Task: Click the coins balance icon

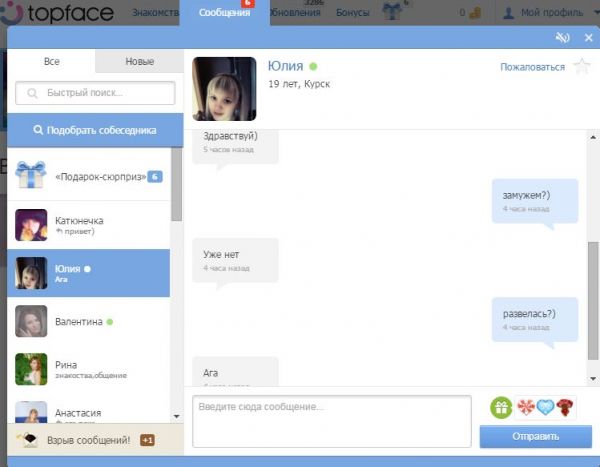Action: pos(477,14)
